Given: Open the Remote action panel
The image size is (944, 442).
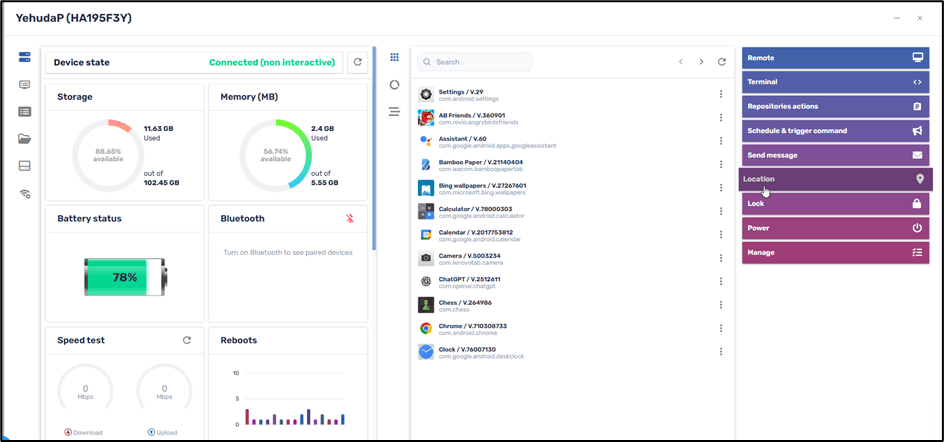Looking at the screenshot, I should [835, 58].
